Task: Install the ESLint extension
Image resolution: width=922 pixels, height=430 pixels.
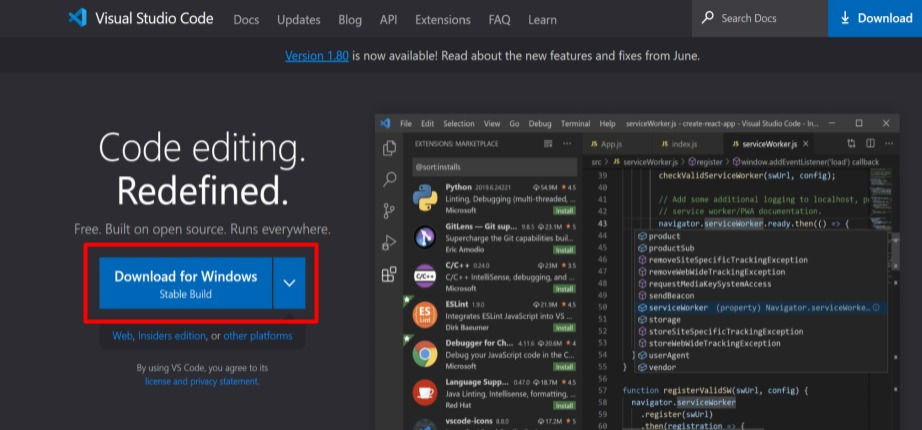Action: pyautogui.click(x=564, y=328)
